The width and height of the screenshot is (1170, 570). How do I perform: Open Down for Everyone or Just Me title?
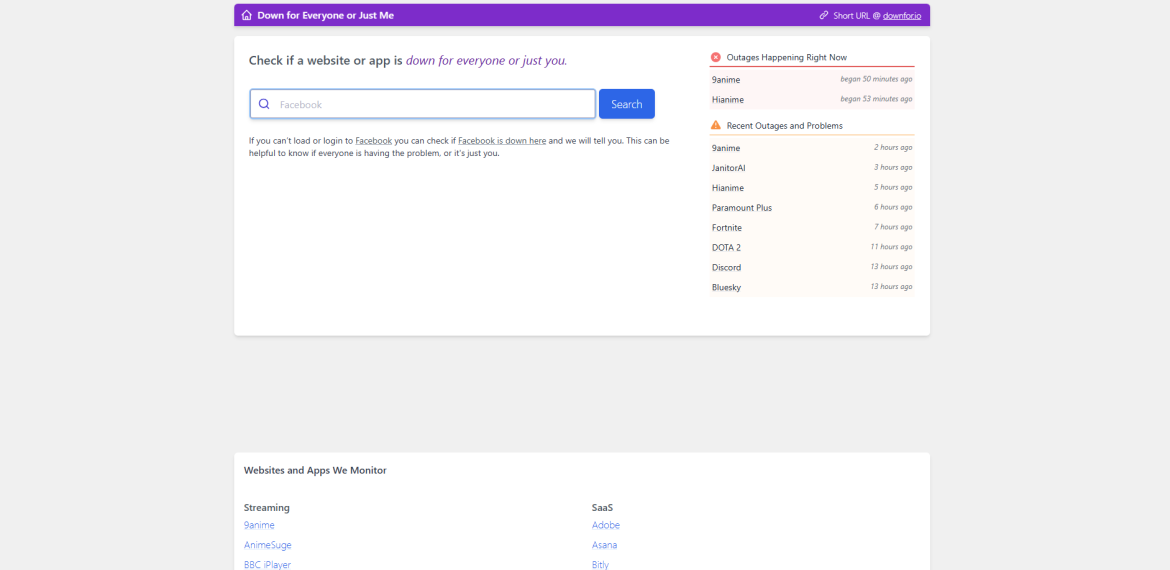[325, 15]
